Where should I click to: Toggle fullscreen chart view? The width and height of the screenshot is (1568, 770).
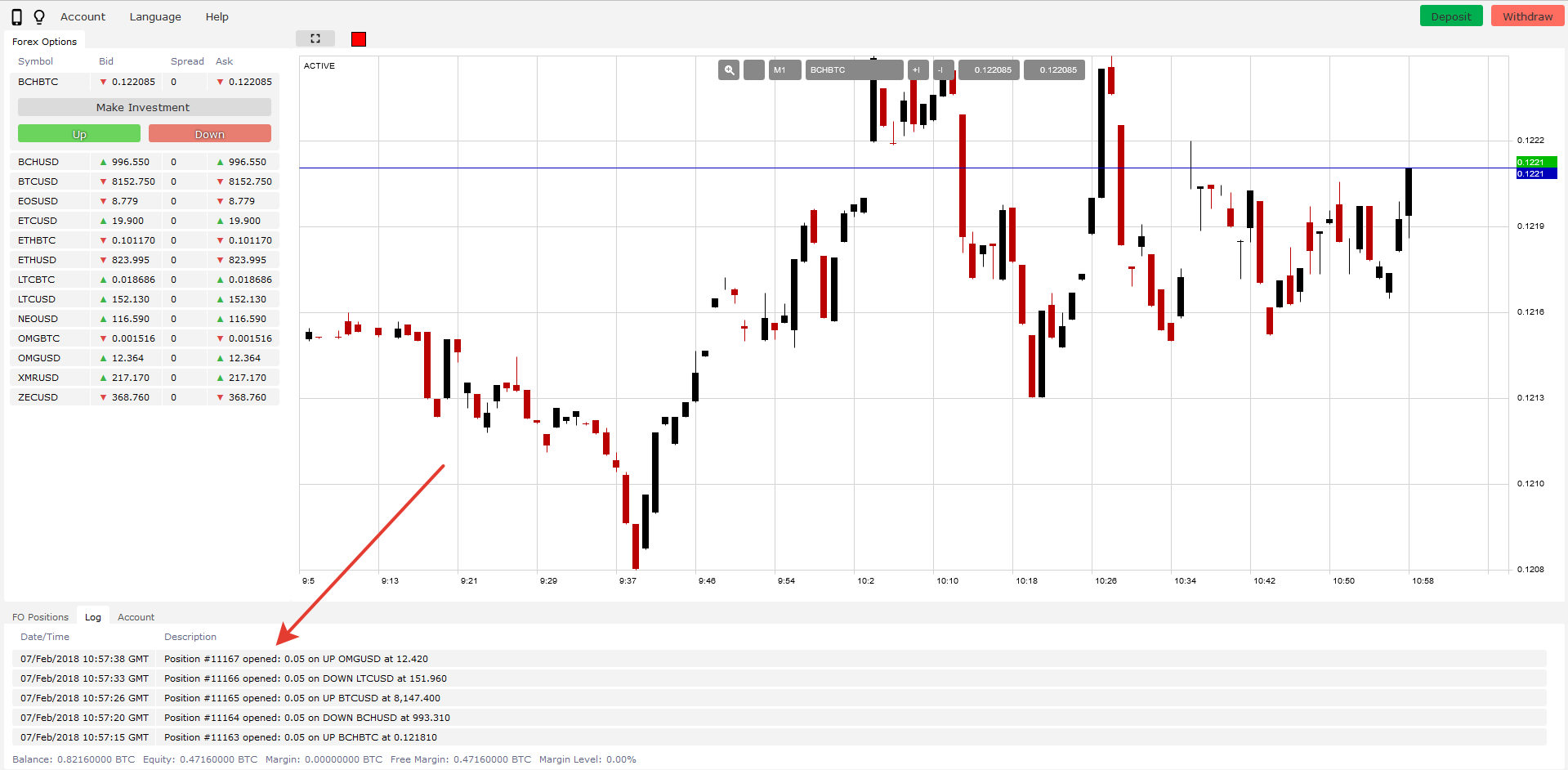coord(315,38)
